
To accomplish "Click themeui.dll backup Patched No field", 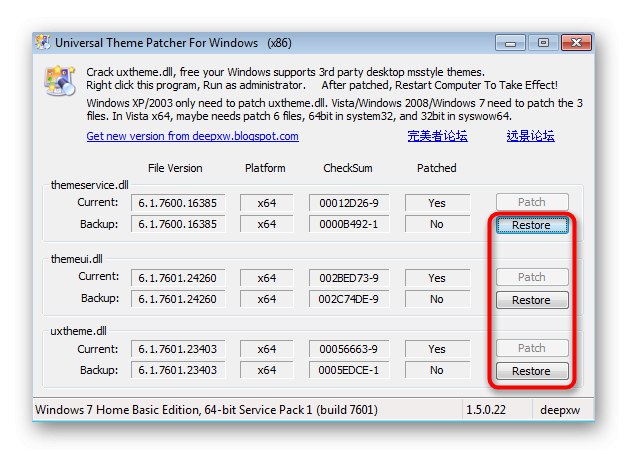I will 437,299.
